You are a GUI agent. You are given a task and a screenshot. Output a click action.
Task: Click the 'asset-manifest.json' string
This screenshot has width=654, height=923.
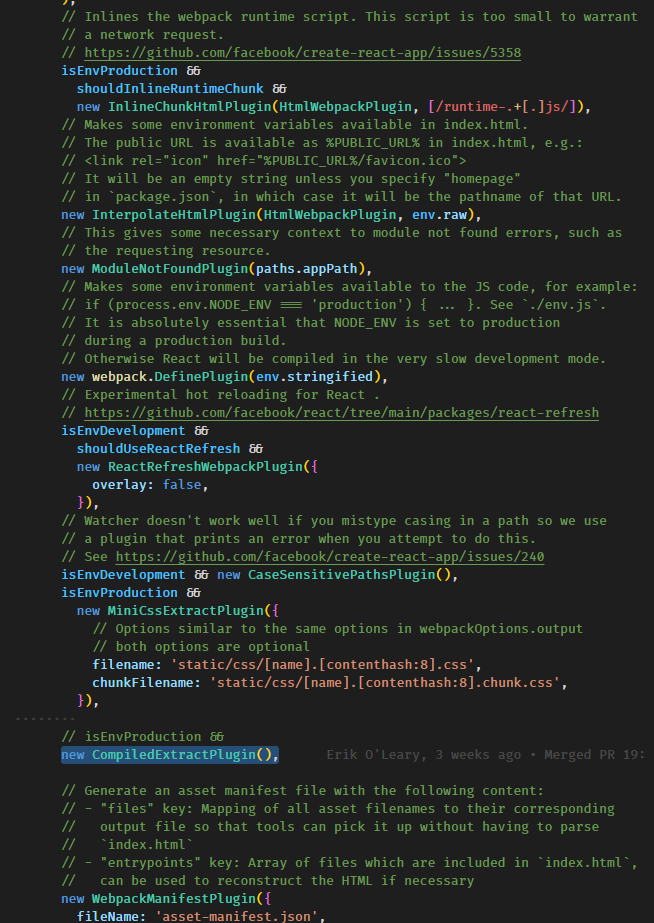point(236,917)
